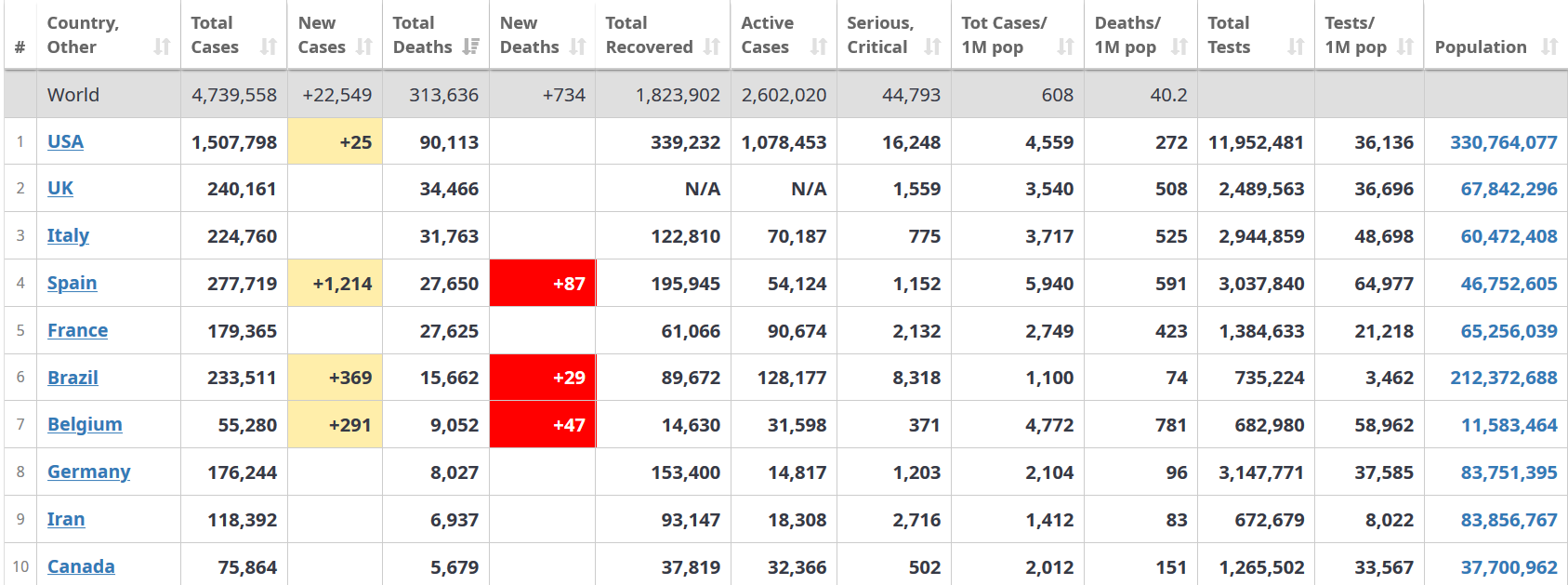Image resolution: width=1568 pixels, height=585 pixels.
Task: Click sort icon in Active Cases column
Action: pyautogui.click(x=819, y=47)
